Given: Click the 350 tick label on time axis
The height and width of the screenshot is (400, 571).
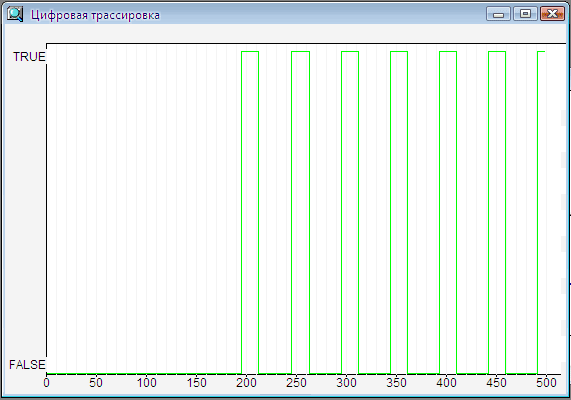Looking at the screenshot, I should pyautogui.click(x=396, y=383).
